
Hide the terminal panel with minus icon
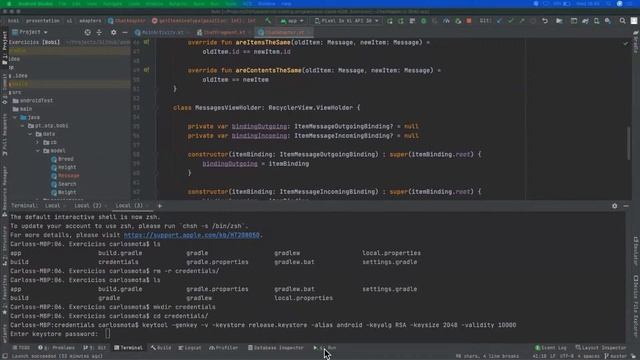click(x=626, y=206)
